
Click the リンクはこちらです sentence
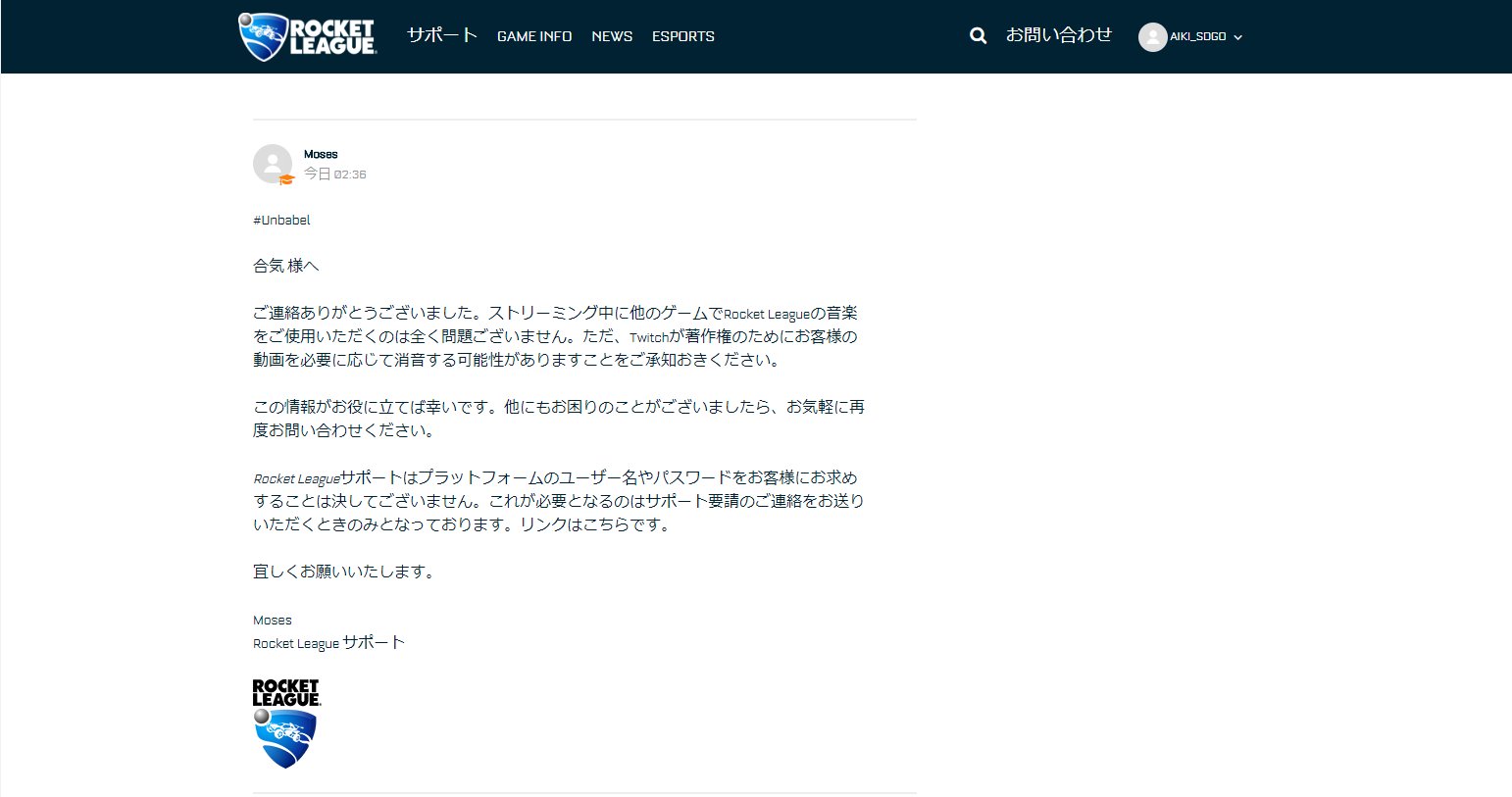point(597,524)
